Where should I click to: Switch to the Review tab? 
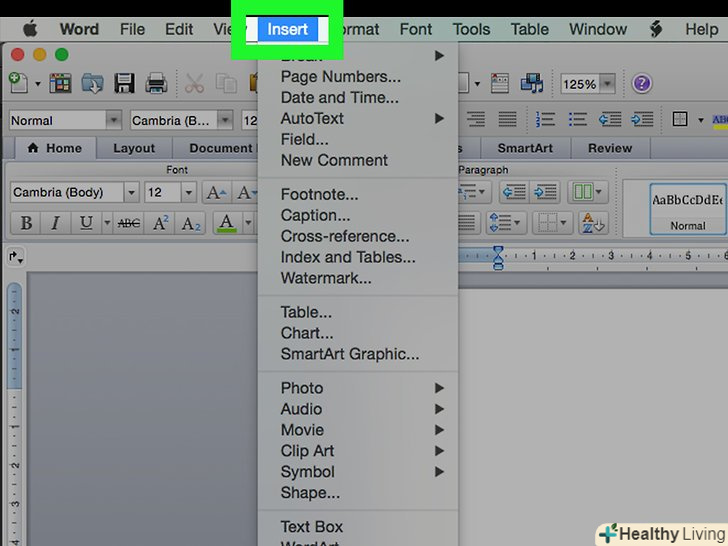(610, 148)
